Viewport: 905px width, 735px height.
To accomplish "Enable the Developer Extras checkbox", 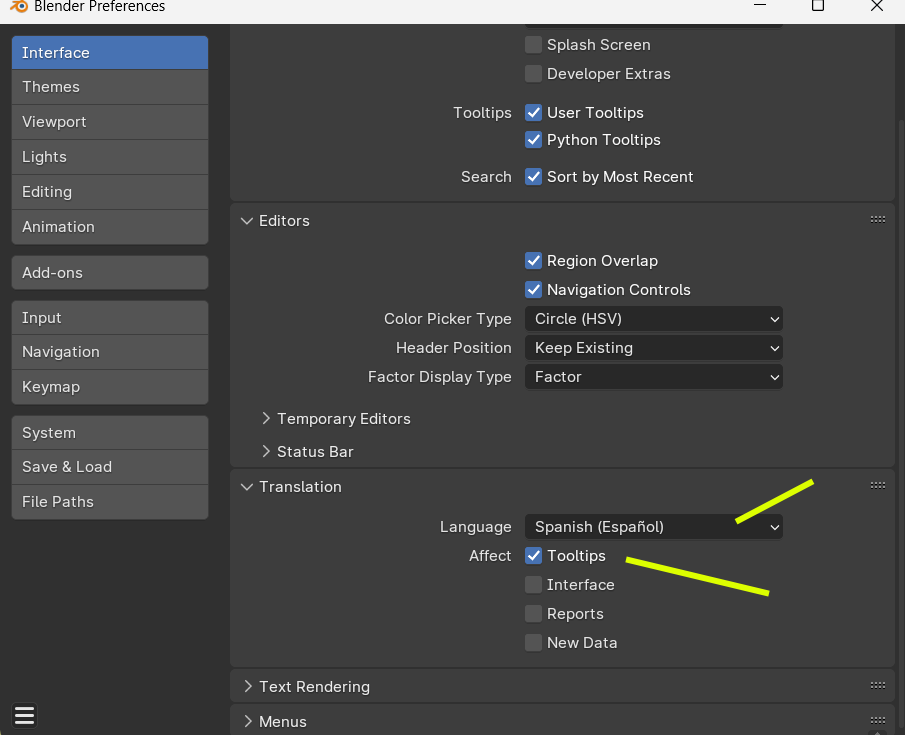I will [534, 74].
